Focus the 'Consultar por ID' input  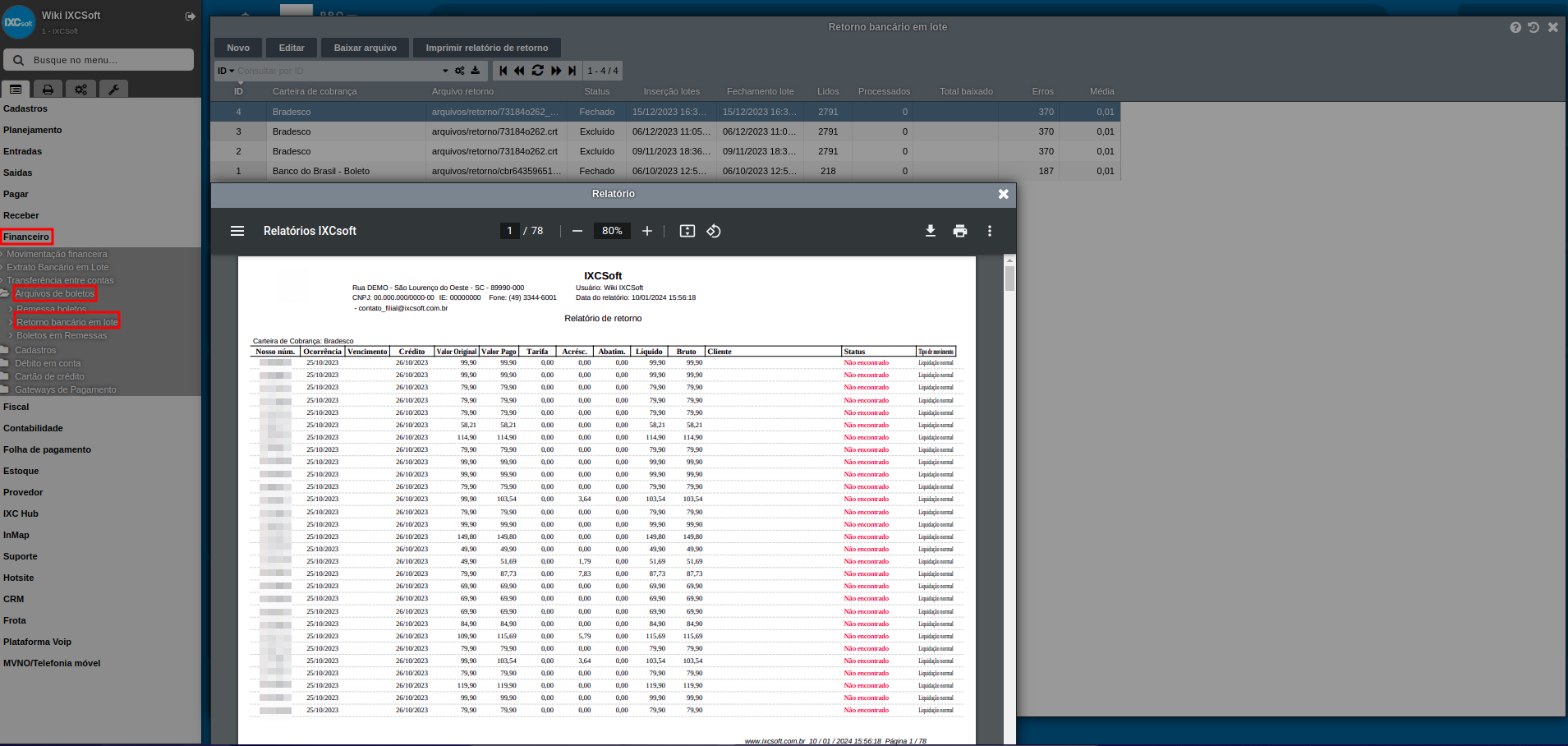pyautogui.click(x=338, y=71)
